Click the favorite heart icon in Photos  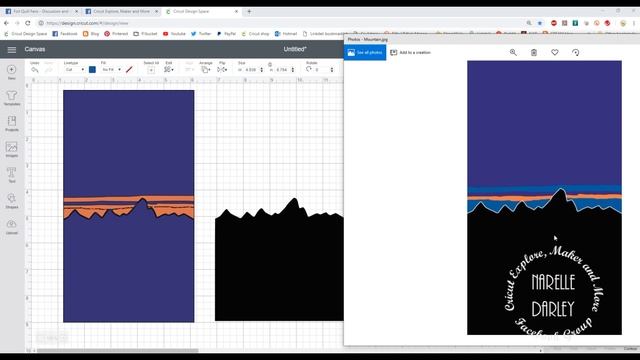coord(555,52)
